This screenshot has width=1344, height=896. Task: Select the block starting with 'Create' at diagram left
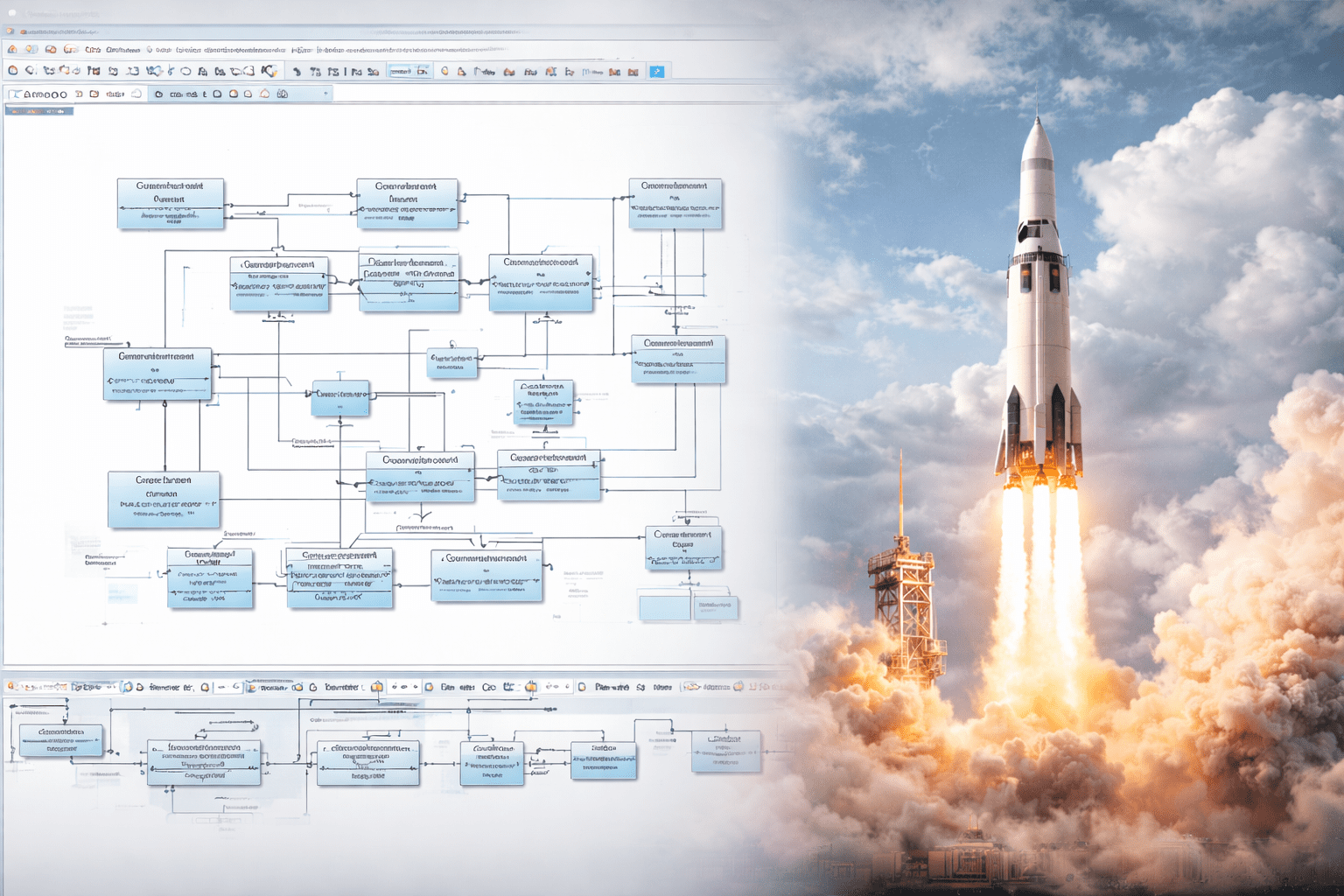coord(164,500)
